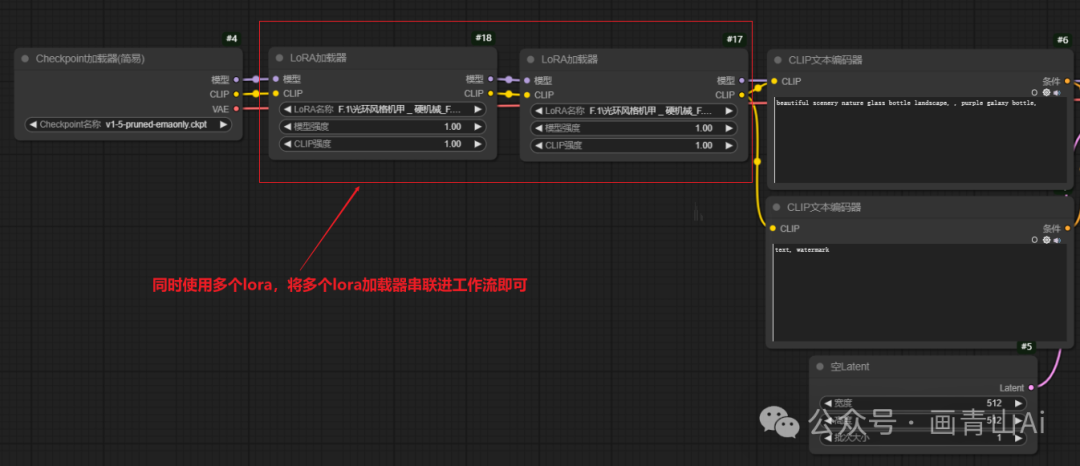Click the #4 node ID badge

[x=232, y=39]
